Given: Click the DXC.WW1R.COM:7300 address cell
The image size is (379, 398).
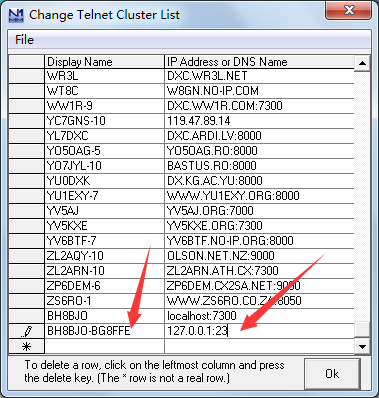Looking at the screenshot, I should (259, 106).
